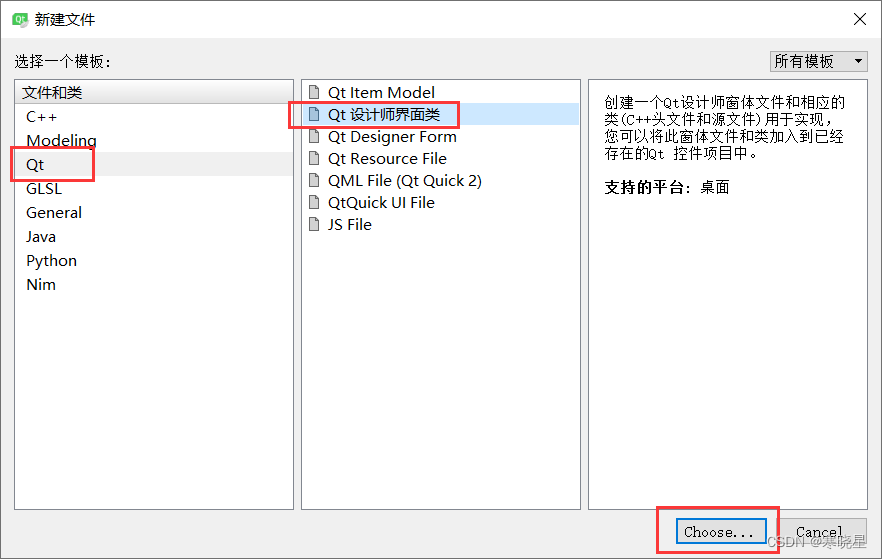The width and height of the screenshot is (882, 559).
Task: Click the Qt Resource File file icon
Action: point(314,158)
